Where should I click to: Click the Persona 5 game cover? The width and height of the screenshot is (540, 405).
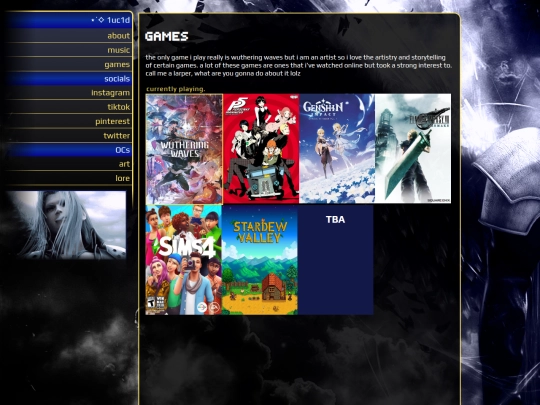(261, 148)
